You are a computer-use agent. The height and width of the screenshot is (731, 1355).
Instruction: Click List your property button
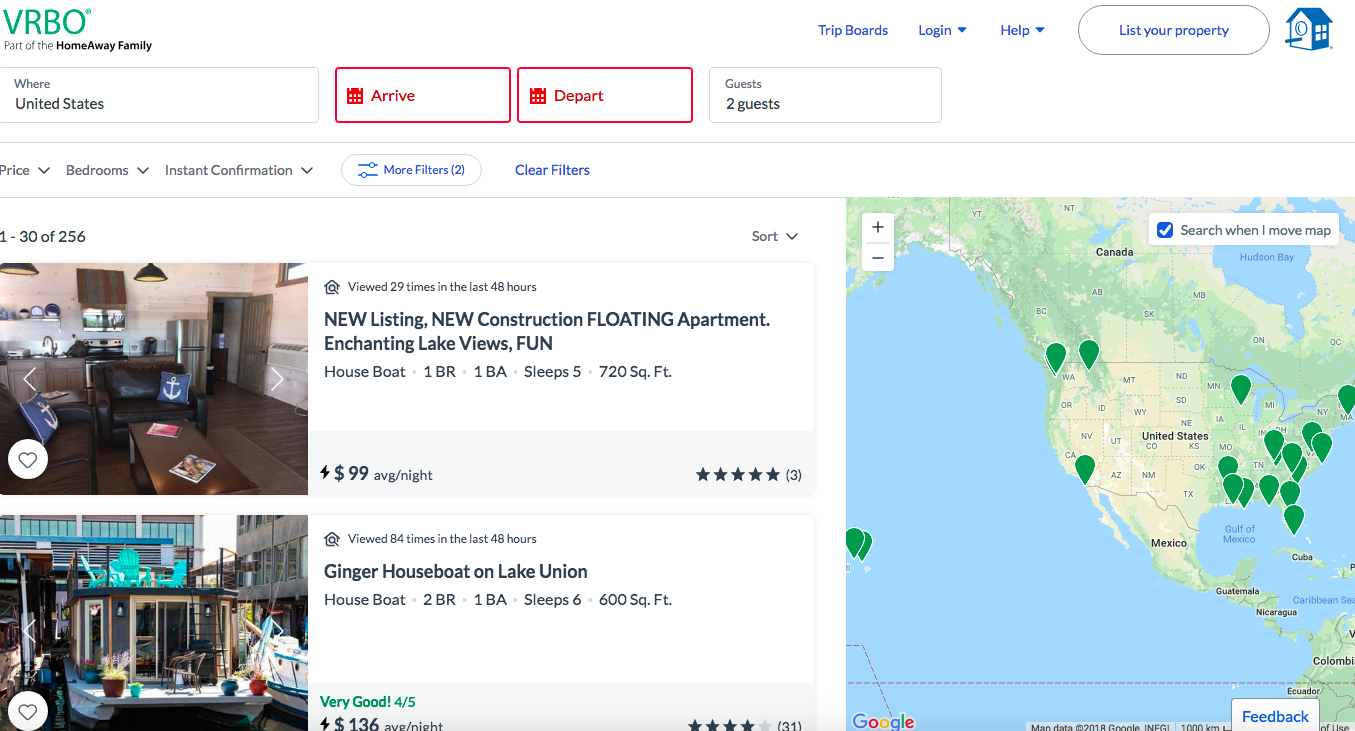tap(1174, 30)
